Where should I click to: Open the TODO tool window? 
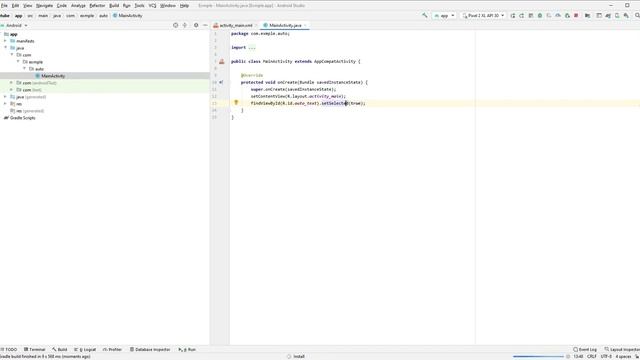[x=9, y=350]
